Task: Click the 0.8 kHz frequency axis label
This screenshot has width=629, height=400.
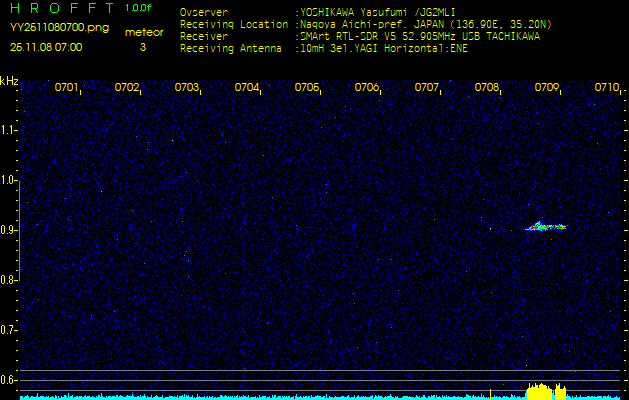Action: pos(8,280)
